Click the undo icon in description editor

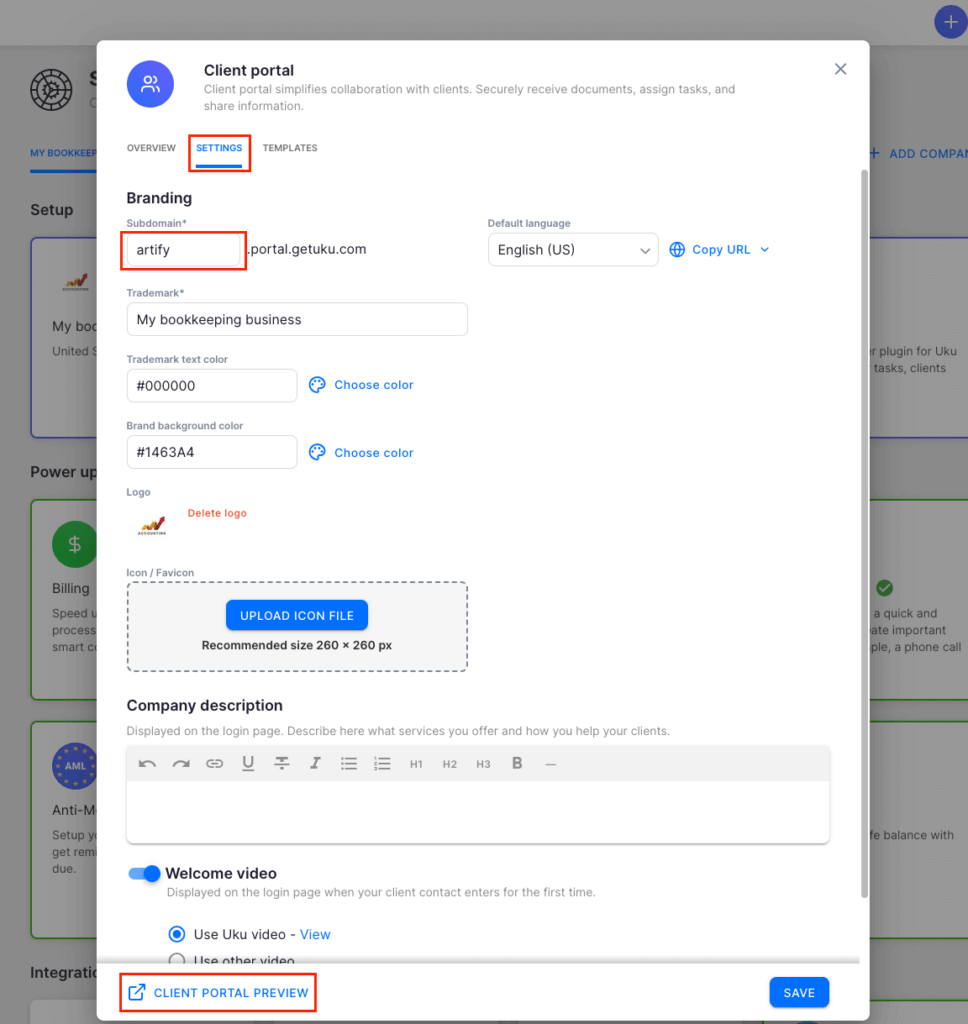[147, 763]
